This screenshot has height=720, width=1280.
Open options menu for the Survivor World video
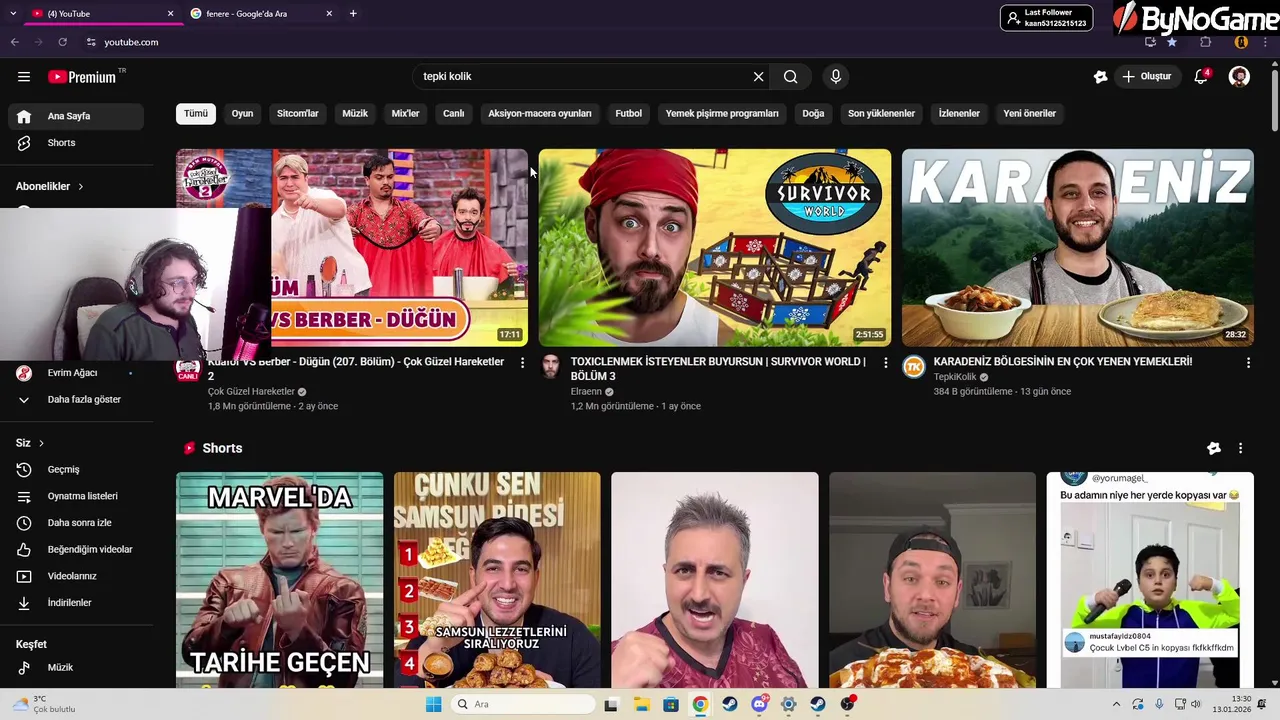(885, 363)
